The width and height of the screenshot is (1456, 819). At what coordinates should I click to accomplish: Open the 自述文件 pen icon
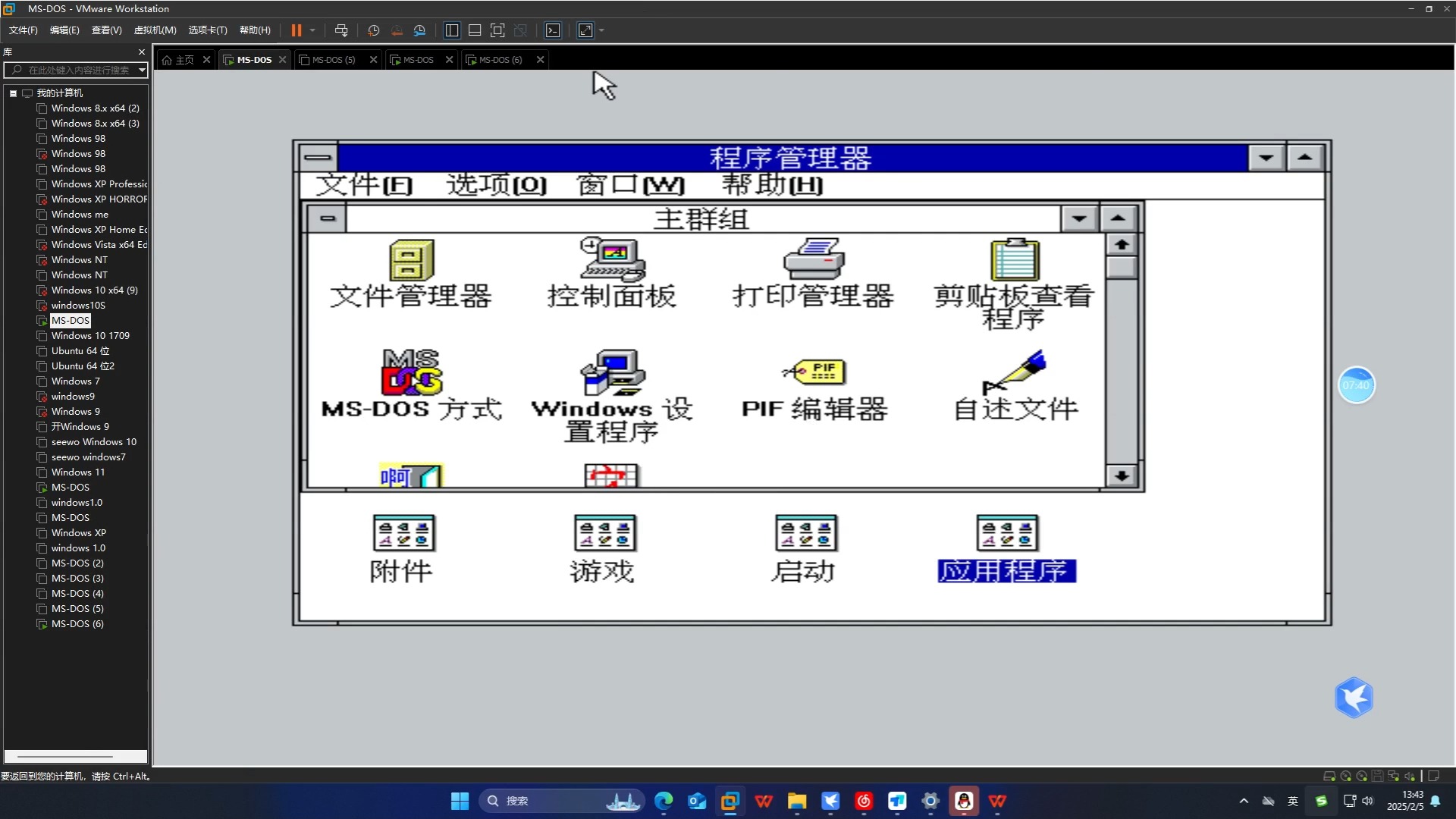pyautogui.click(x=1015, y=372)
